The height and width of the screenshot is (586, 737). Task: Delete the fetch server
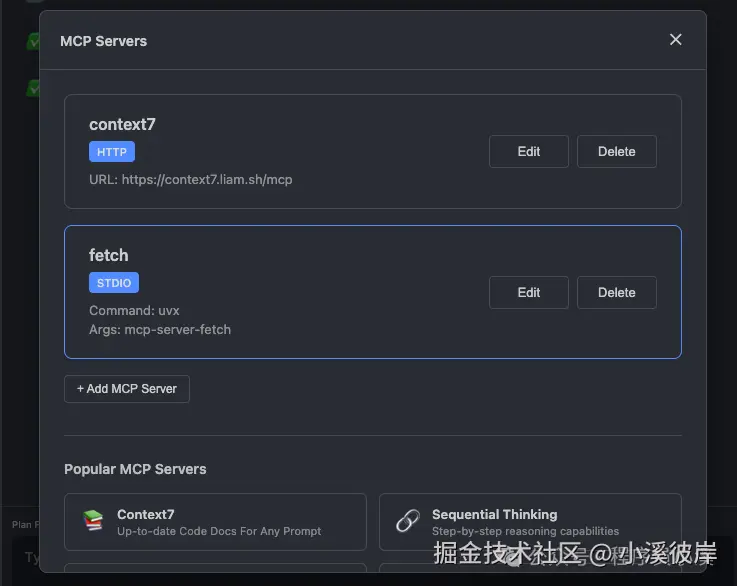(x=617, y=292)
